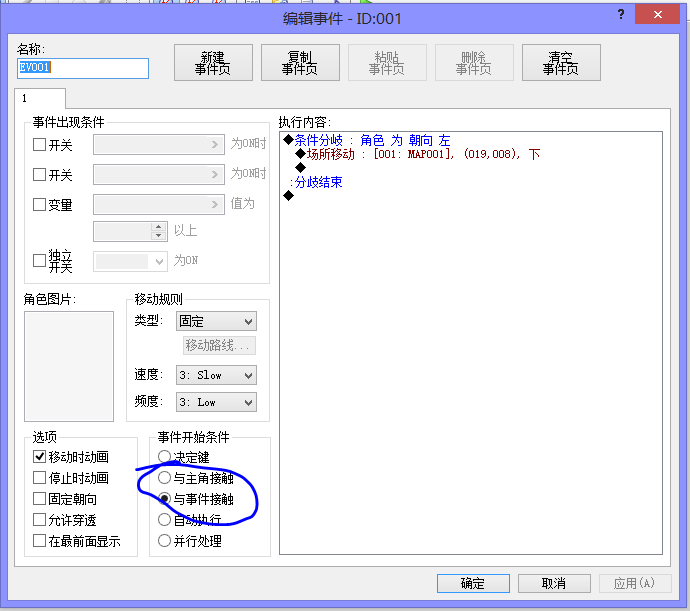Uncheck the 移动时动画 option

[40, 456]
